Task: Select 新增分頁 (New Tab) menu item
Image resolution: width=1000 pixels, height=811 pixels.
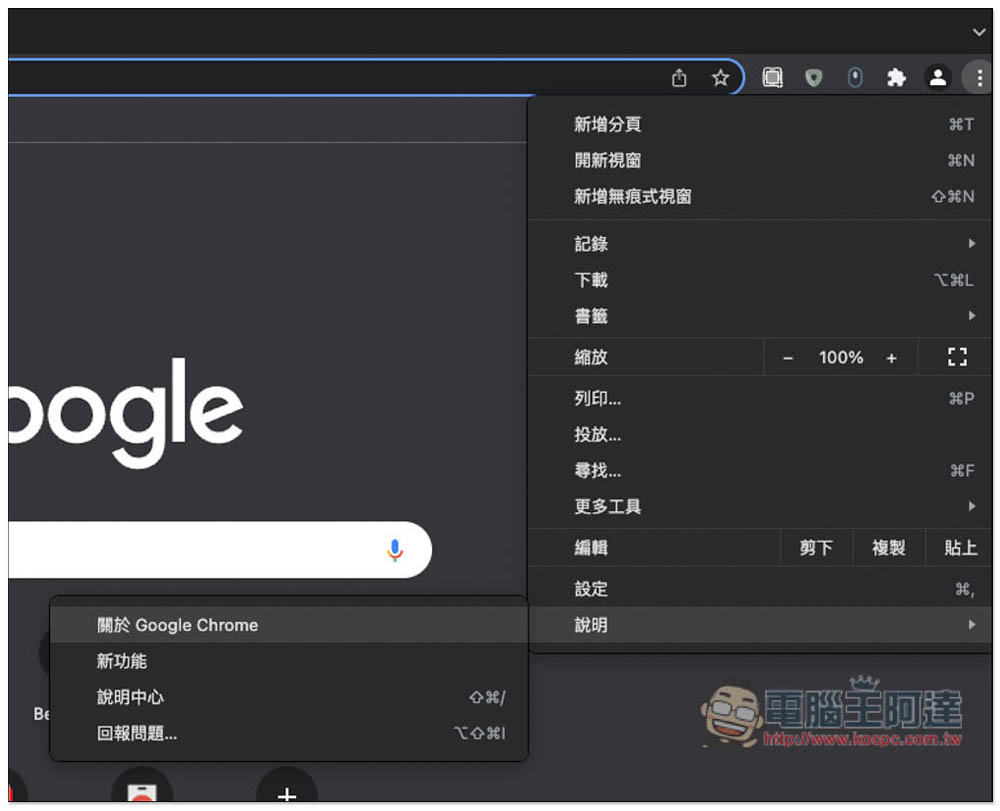Action: (761, 124)
